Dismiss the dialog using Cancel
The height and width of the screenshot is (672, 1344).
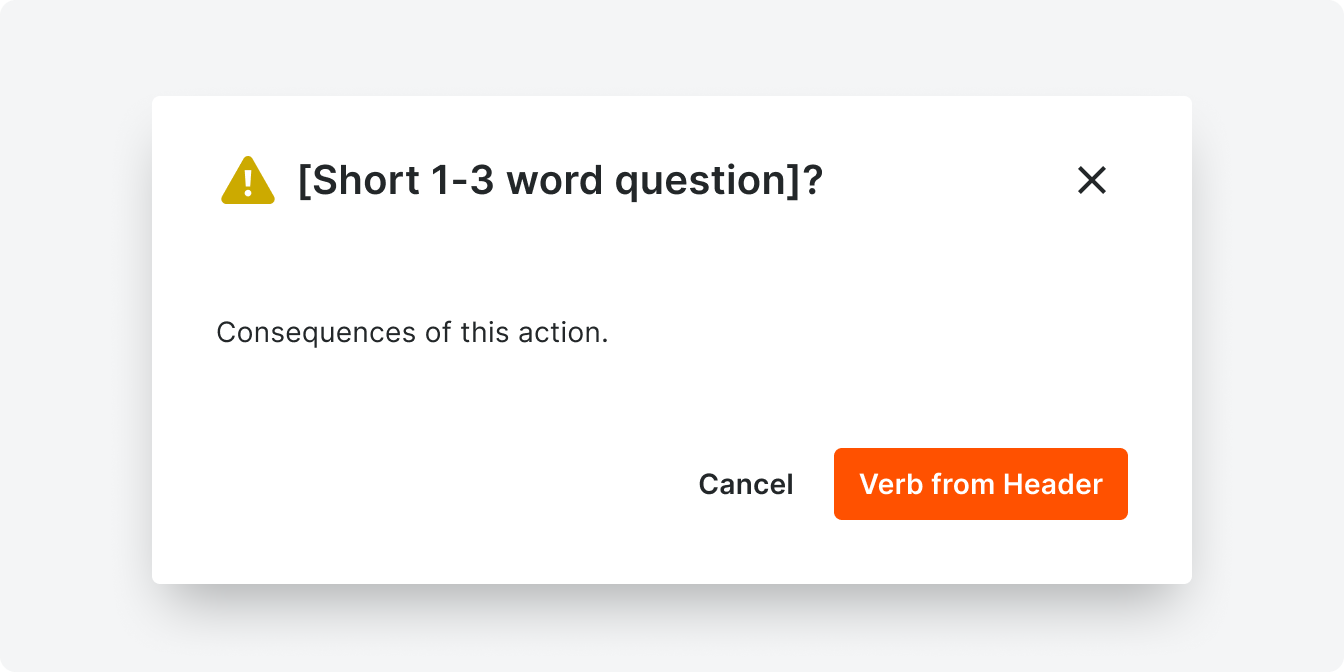click(x=745, y=484)
